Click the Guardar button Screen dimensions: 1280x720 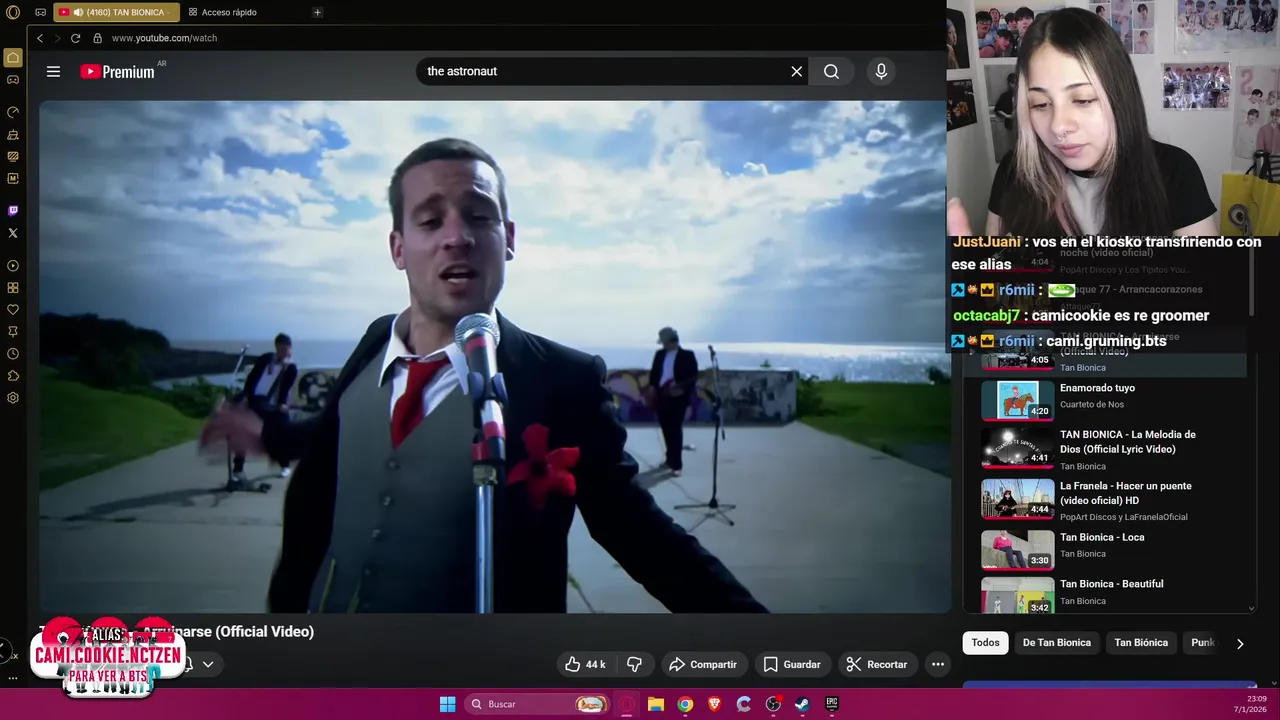792,664
